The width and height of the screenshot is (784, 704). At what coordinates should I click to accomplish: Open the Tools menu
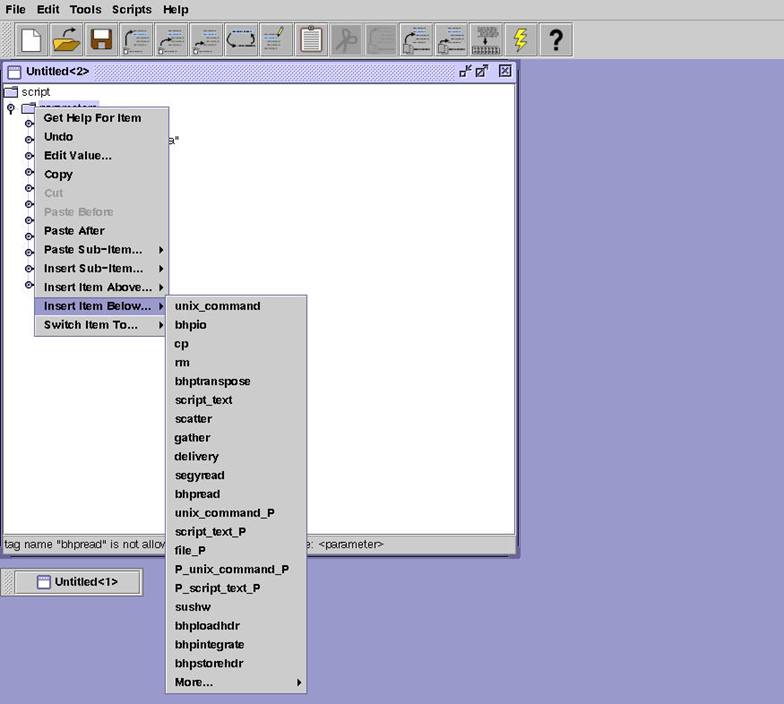click(x=86, y=10)
